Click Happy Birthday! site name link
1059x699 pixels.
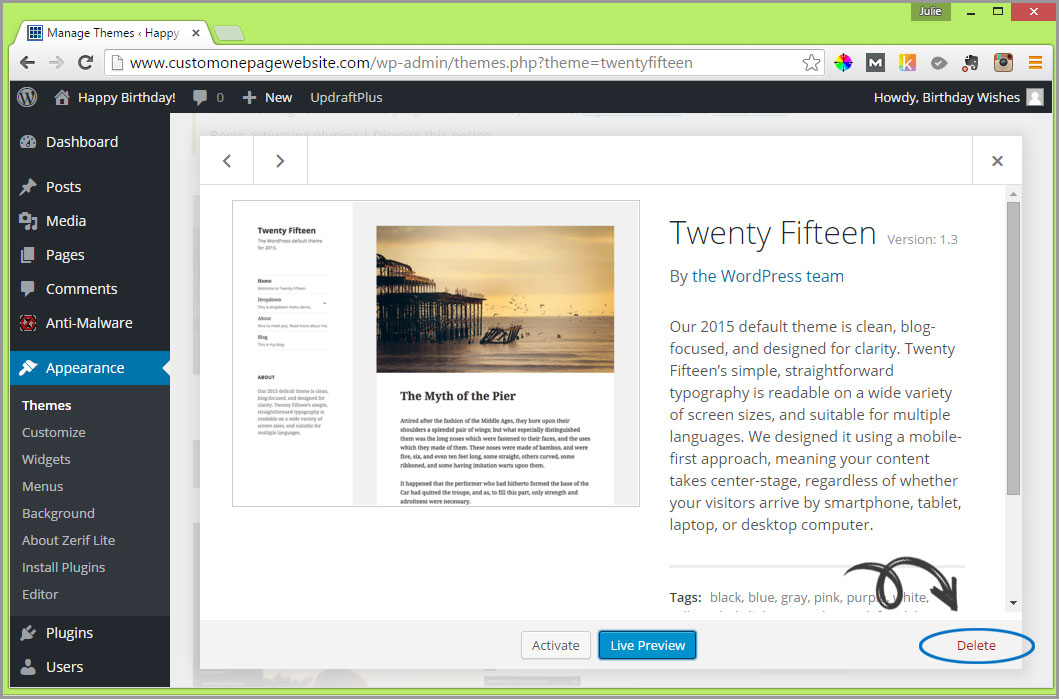click(127, 97)
